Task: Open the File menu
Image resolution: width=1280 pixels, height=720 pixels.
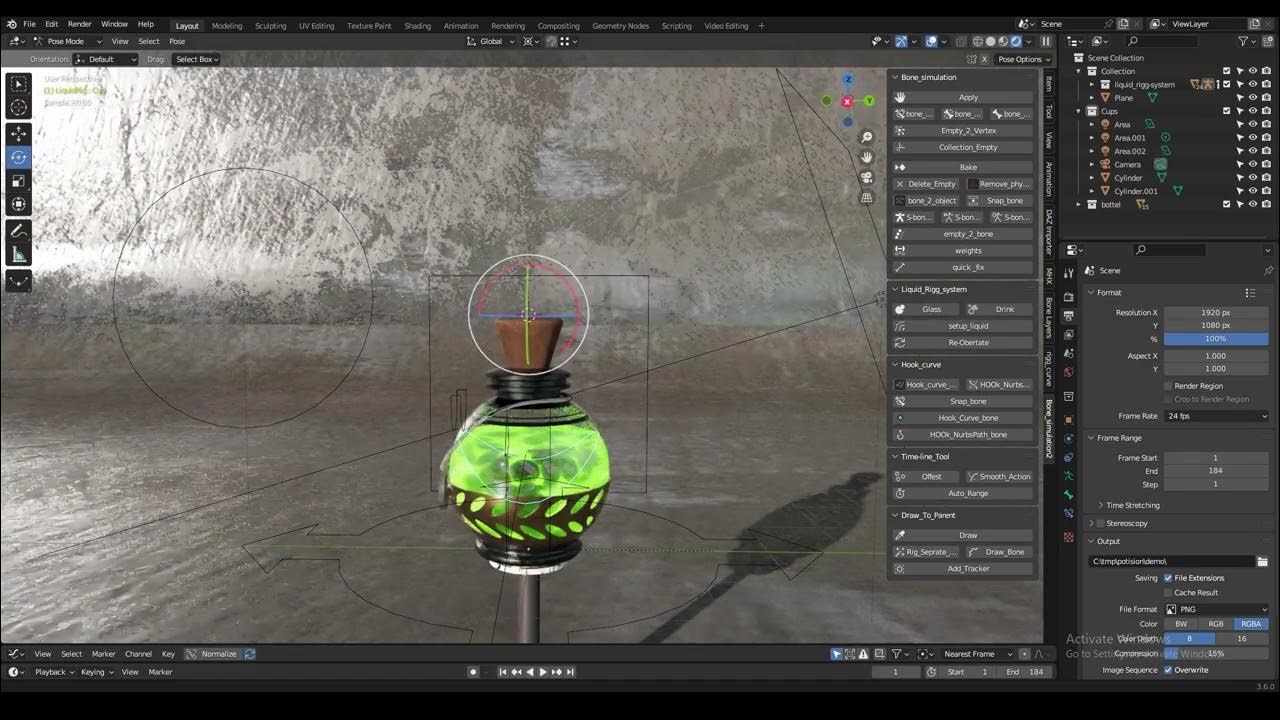Action: click(x=29, y=24)
